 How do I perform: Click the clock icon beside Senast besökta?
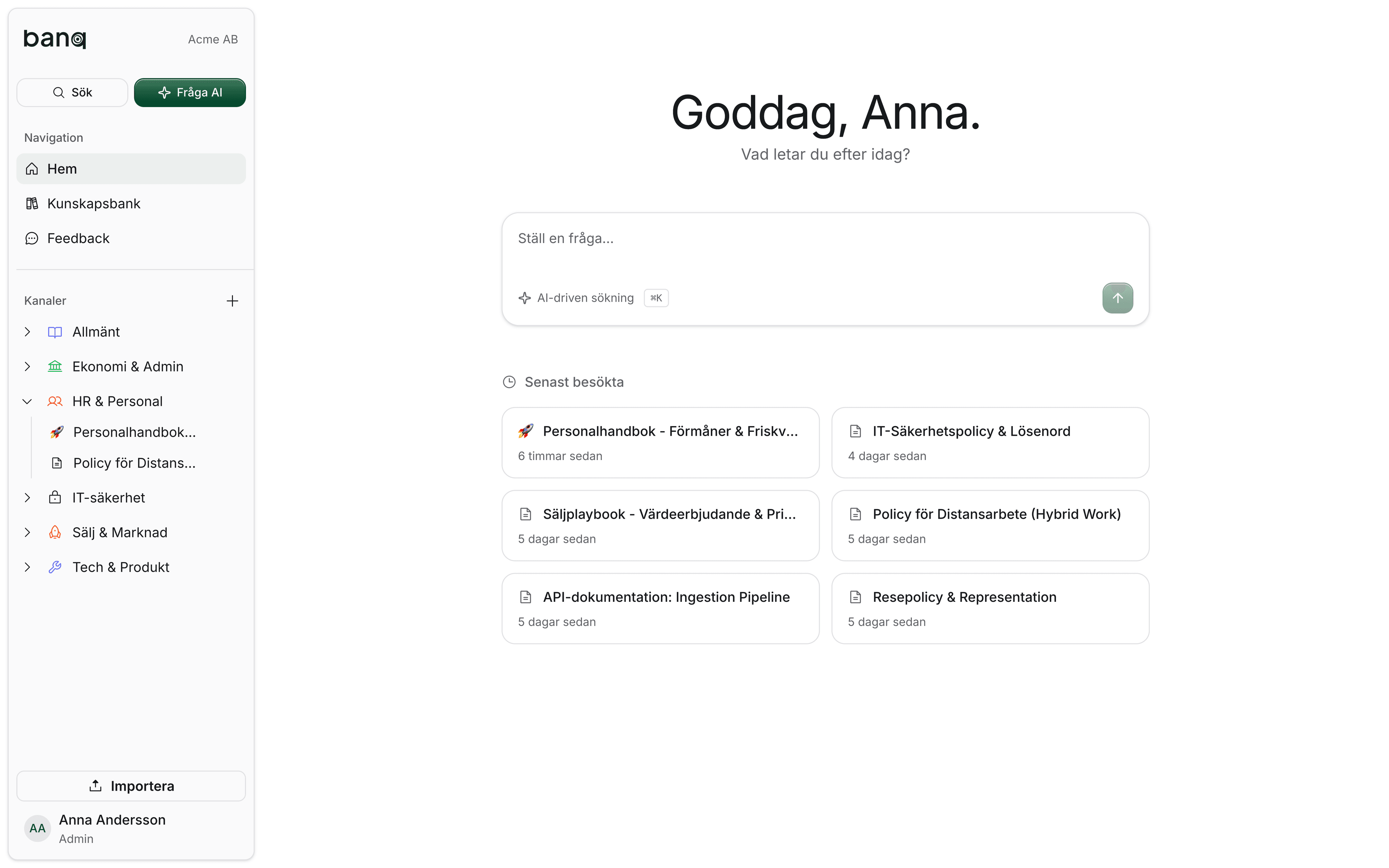(509, 382)
